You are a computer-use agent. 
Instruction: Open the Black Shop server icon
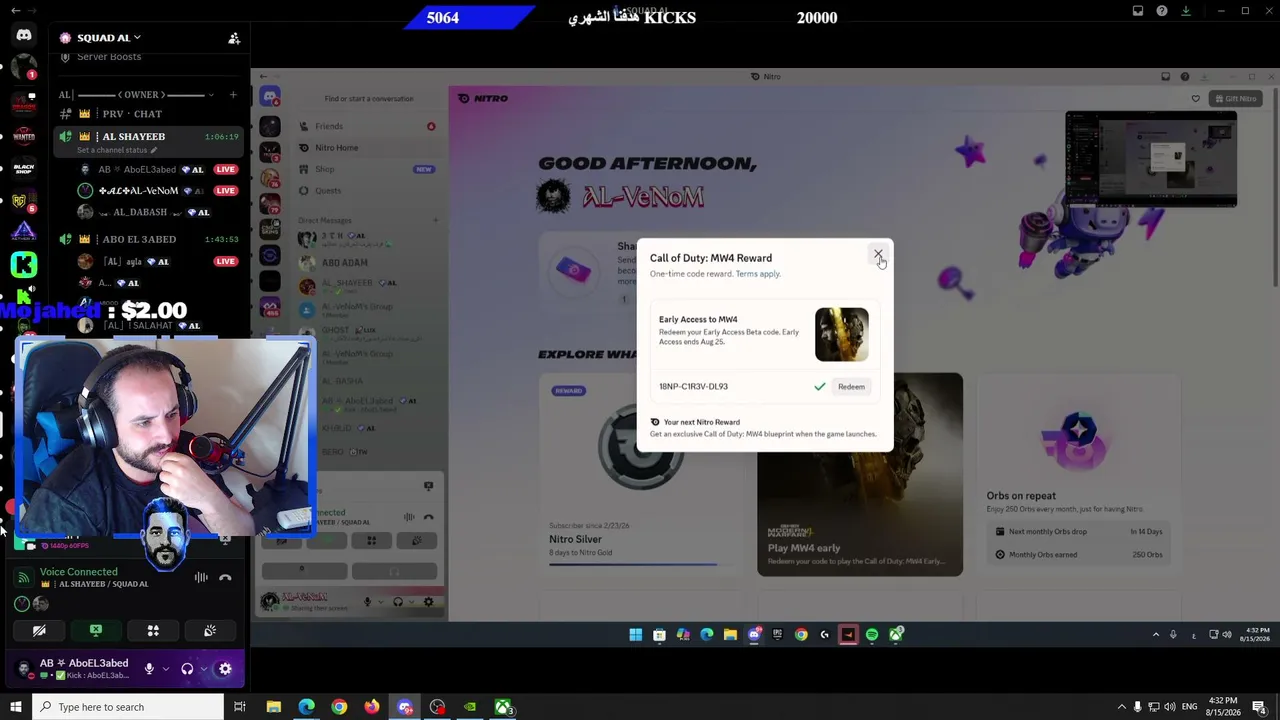click(x=24, y=168)
